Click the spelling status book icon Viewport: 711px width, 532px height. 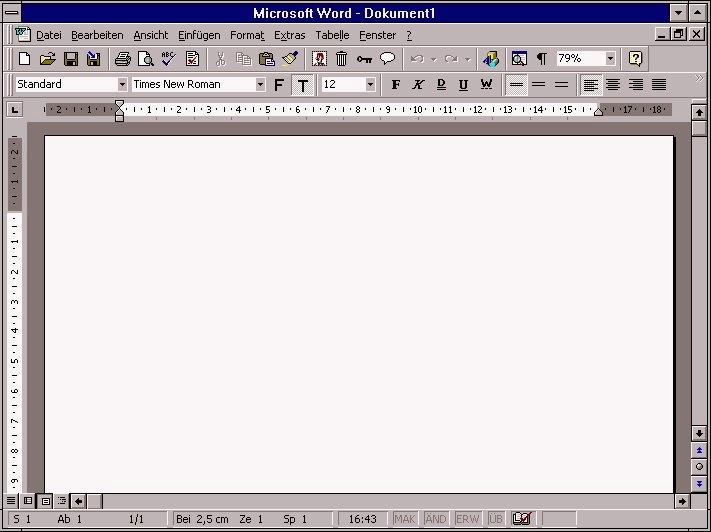(521, 518)
